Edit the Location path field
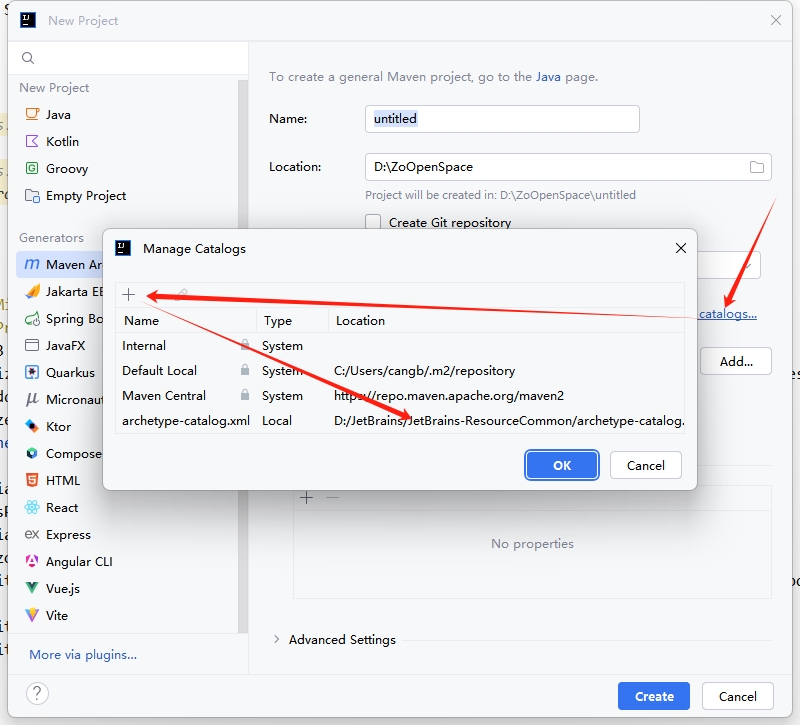The image size is (800, 725). pos(568,167)
